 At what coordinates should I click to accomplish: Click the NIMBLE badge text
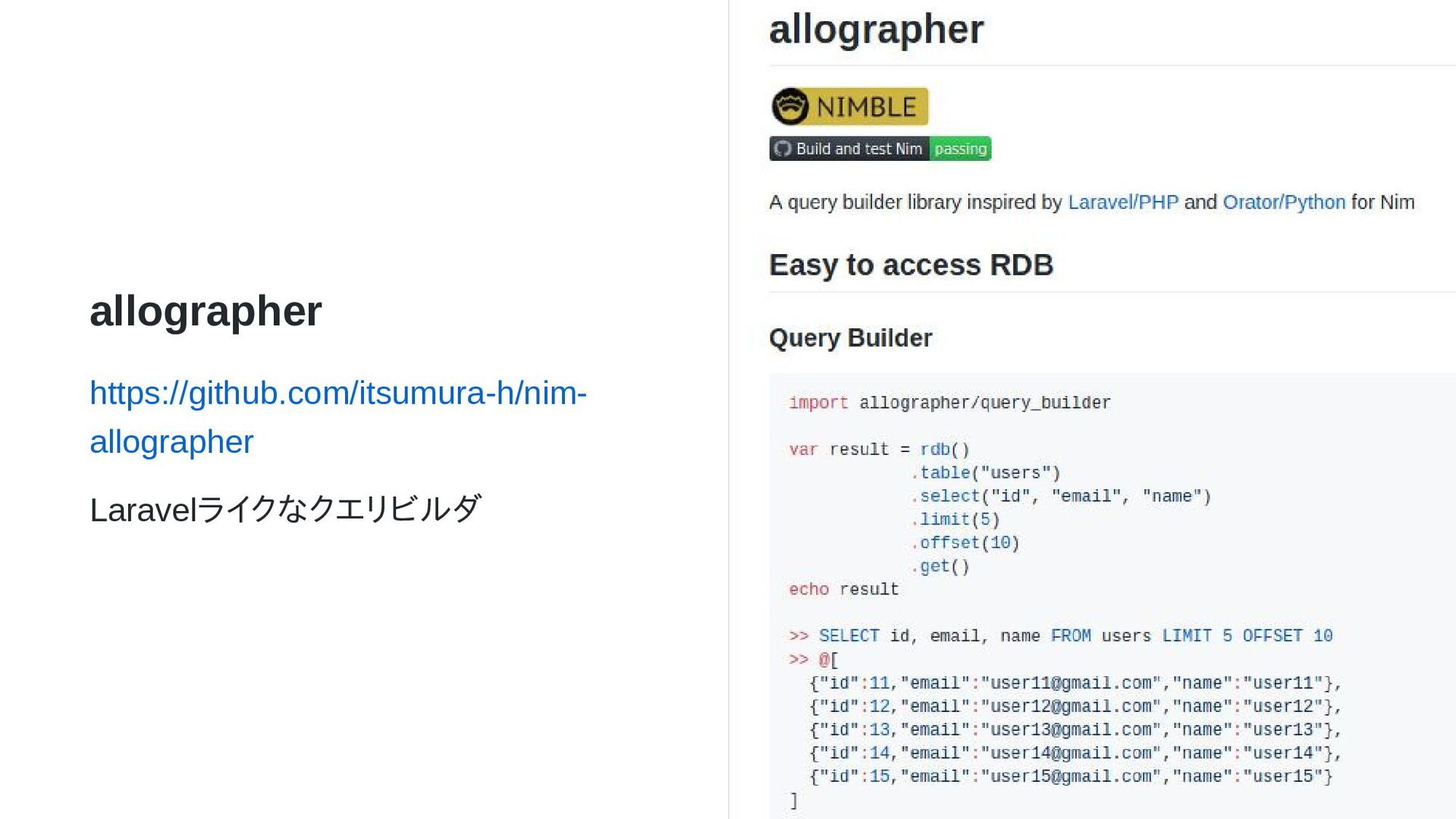coord(866,107)
